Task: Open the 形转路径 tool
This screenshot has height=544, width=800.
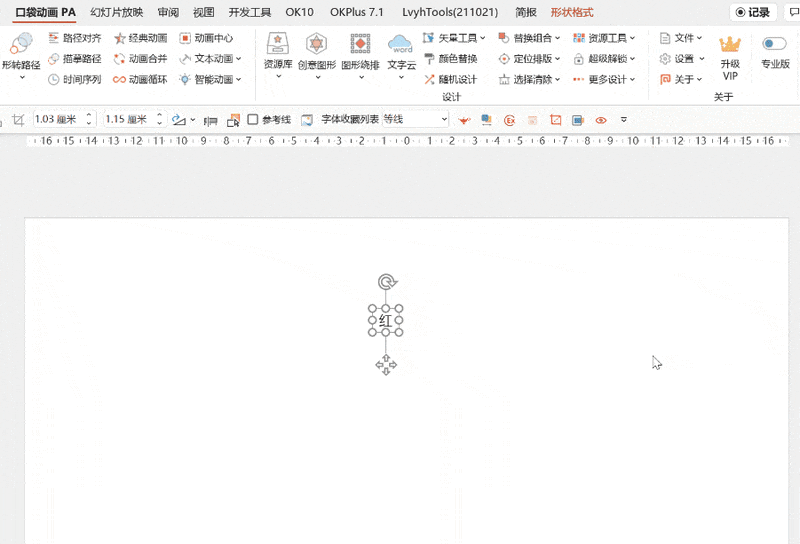Action: 21,55
